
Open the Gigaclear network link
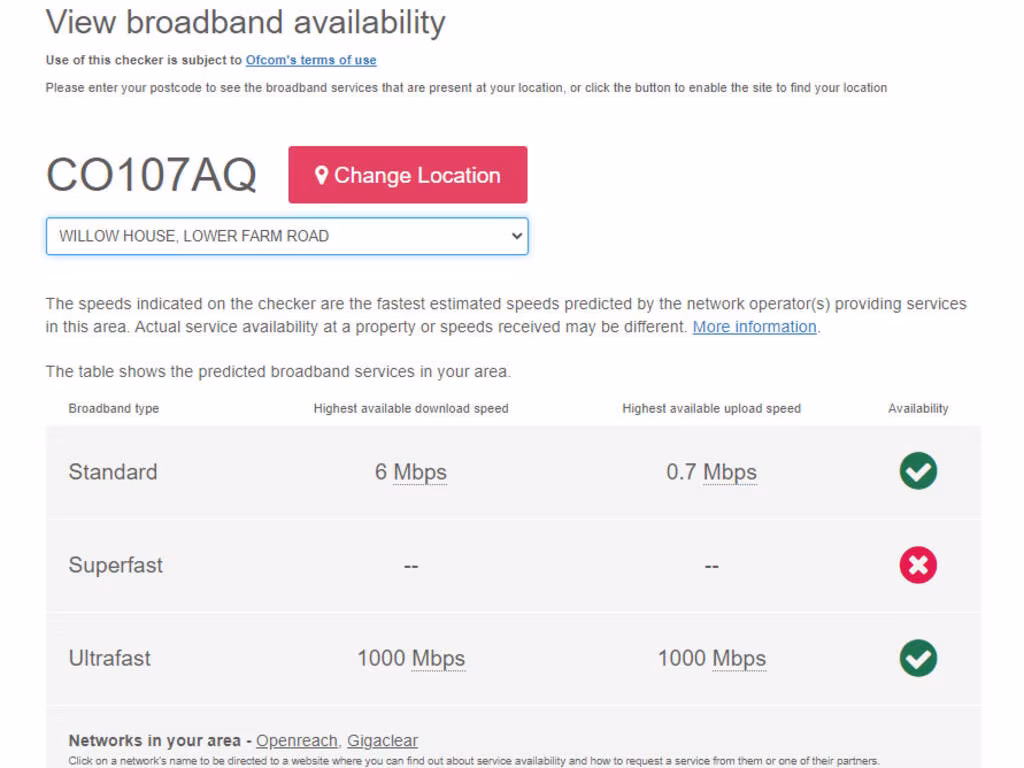point(382,741)
